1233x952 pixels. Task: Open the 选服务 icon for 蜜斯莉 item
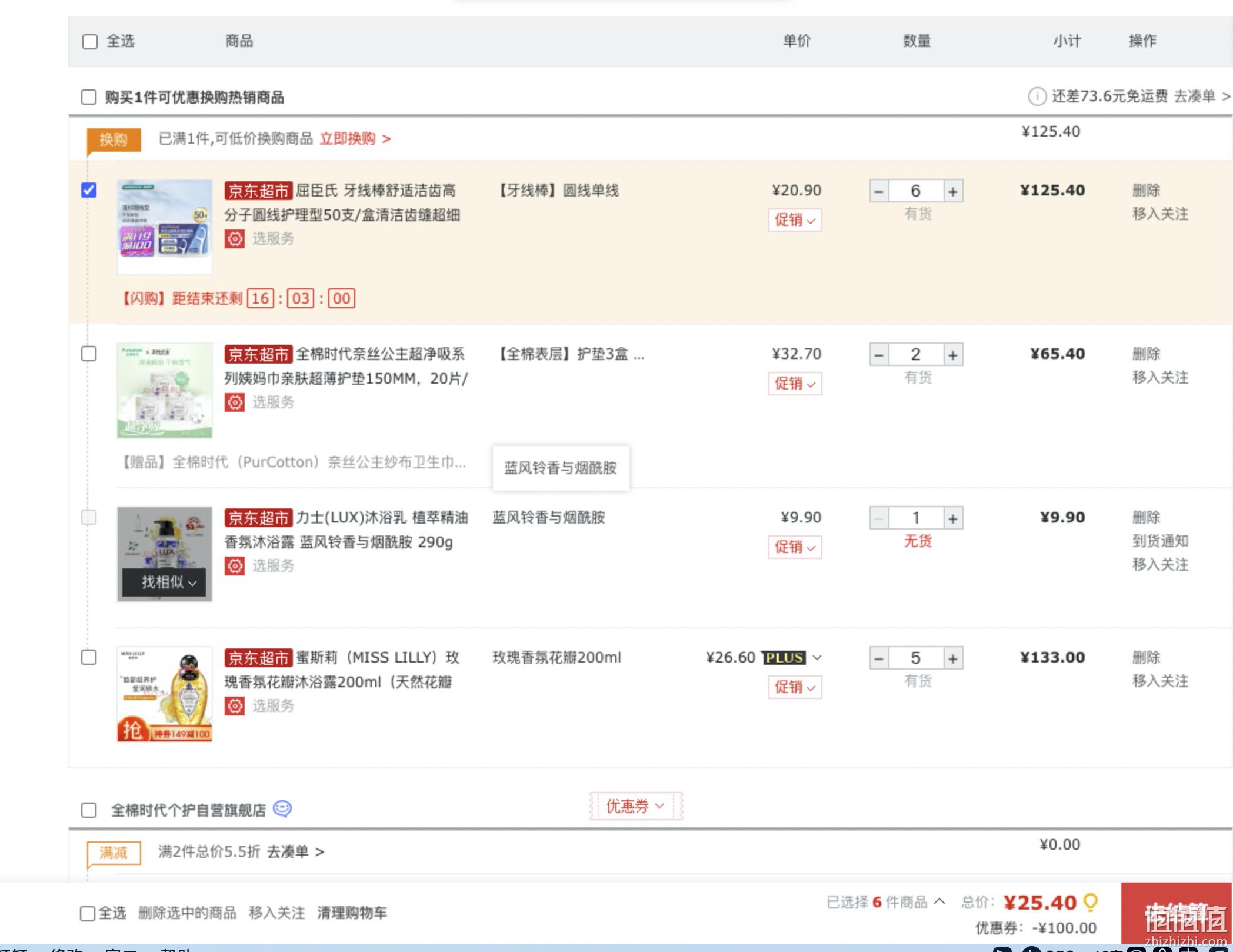[x=235, y=706]
